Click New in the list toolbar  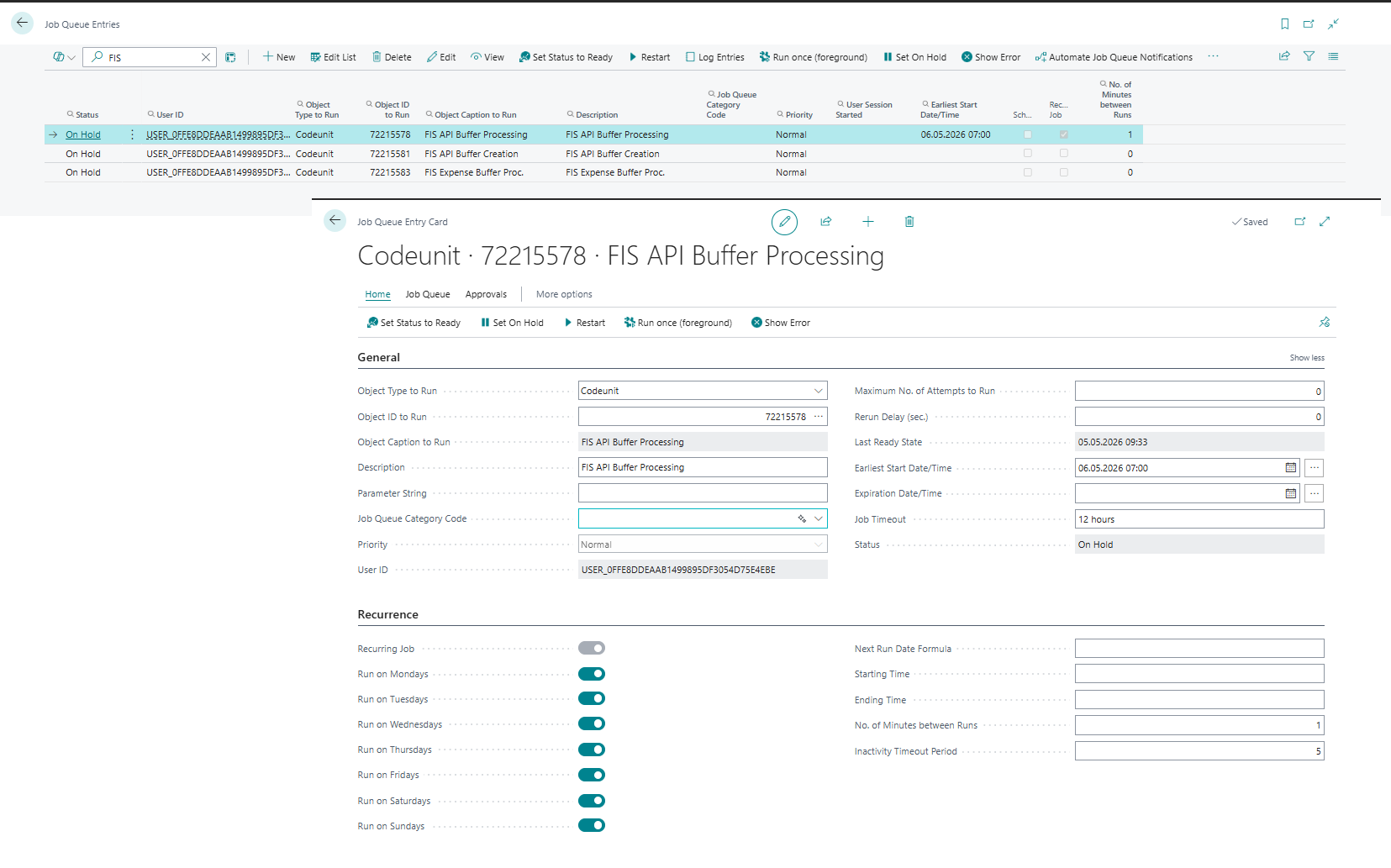pyautogui.click(x=279, y=57)
